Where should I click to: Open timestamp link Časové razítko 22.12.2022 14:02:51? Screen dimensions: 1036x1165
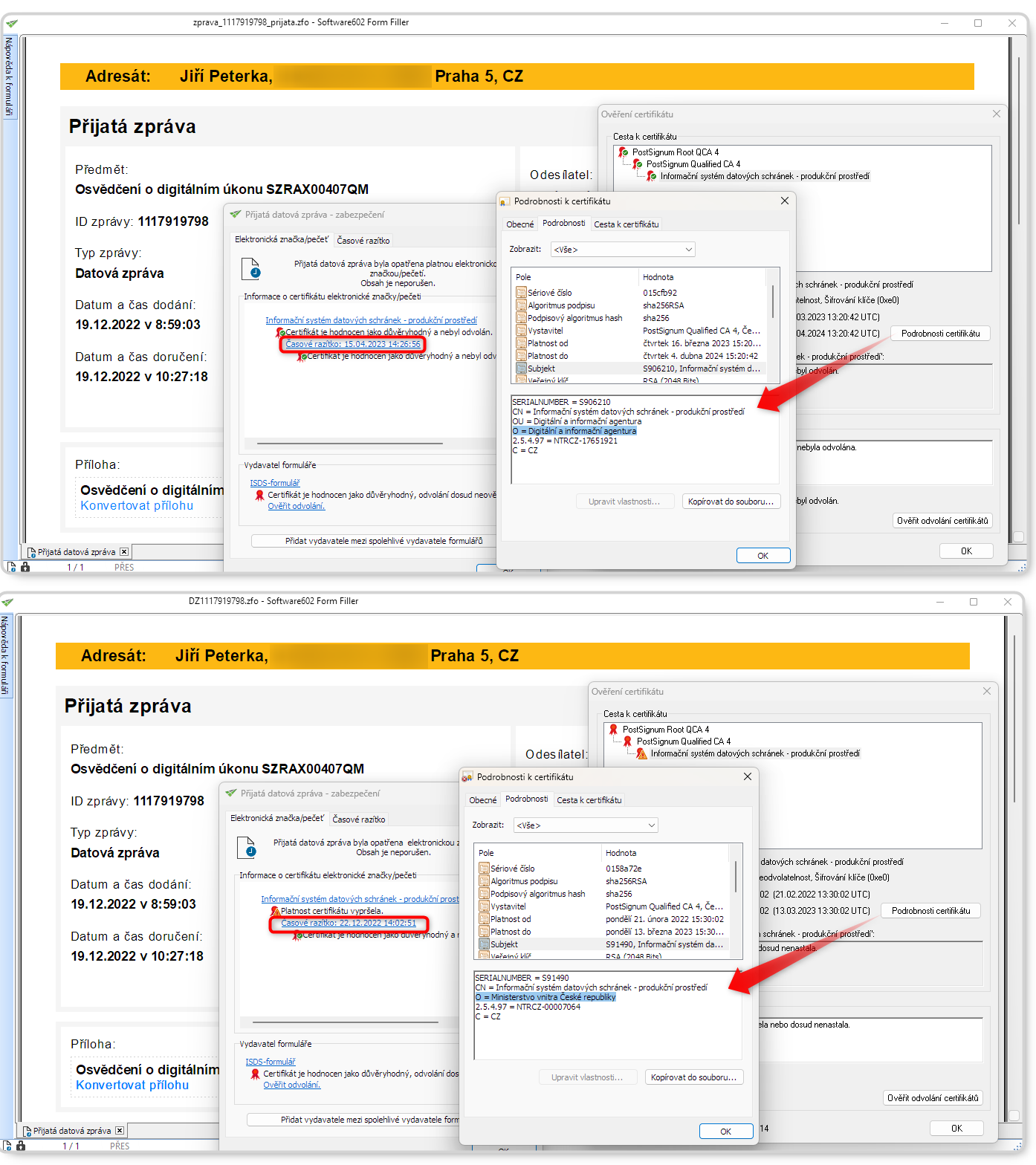coord(349,923)
